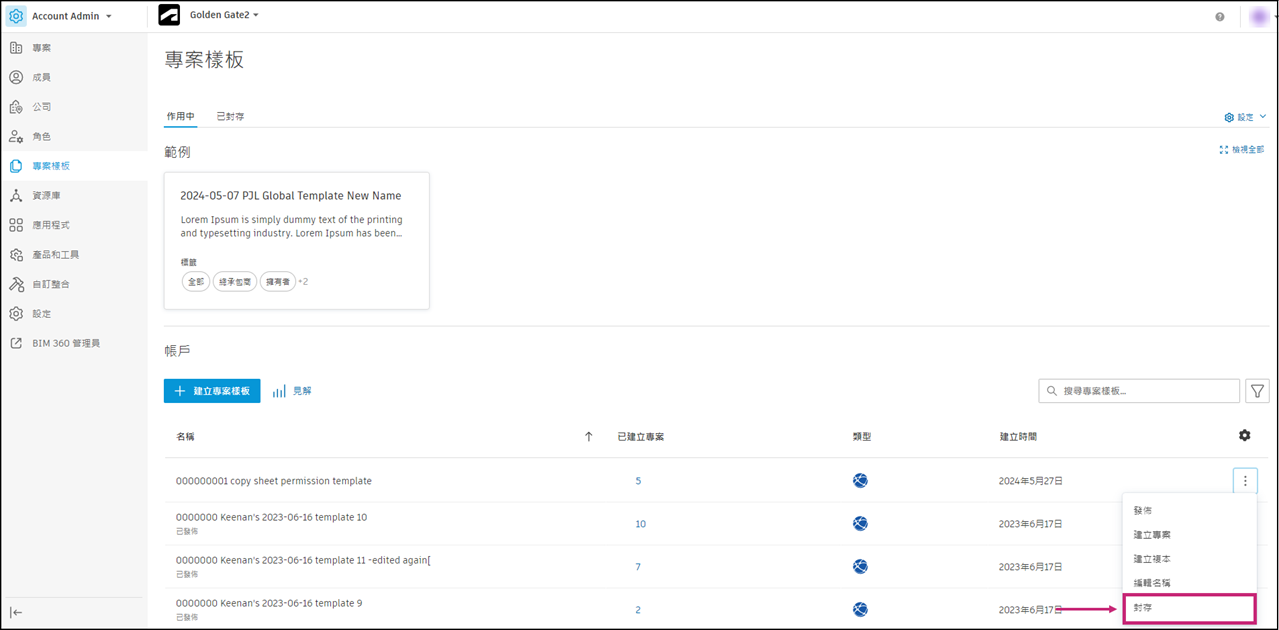Go to 成員 in the sidebar
Screen dimensions: 1279x630
tap(41, 77)
